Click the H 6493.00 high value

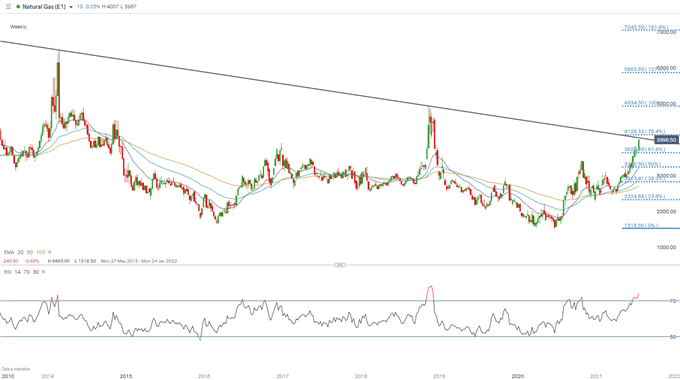(59, 261)
